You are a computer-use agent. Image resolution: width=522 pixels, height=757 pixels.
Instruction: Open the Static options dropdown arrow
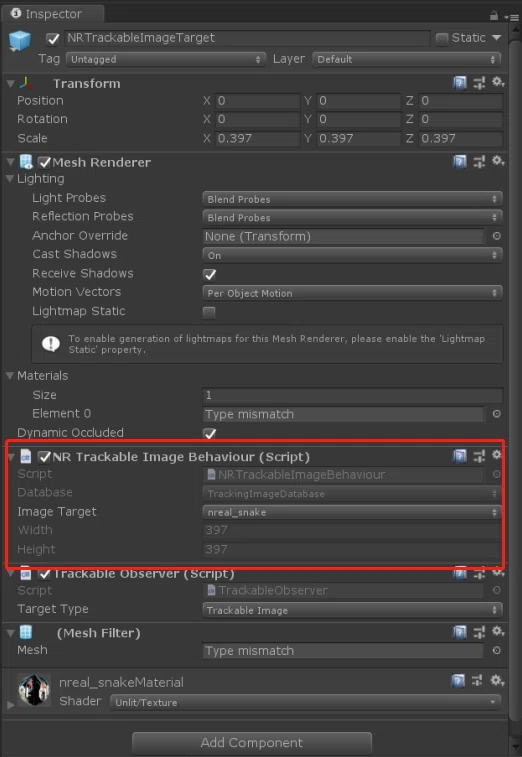click(496, 38)
